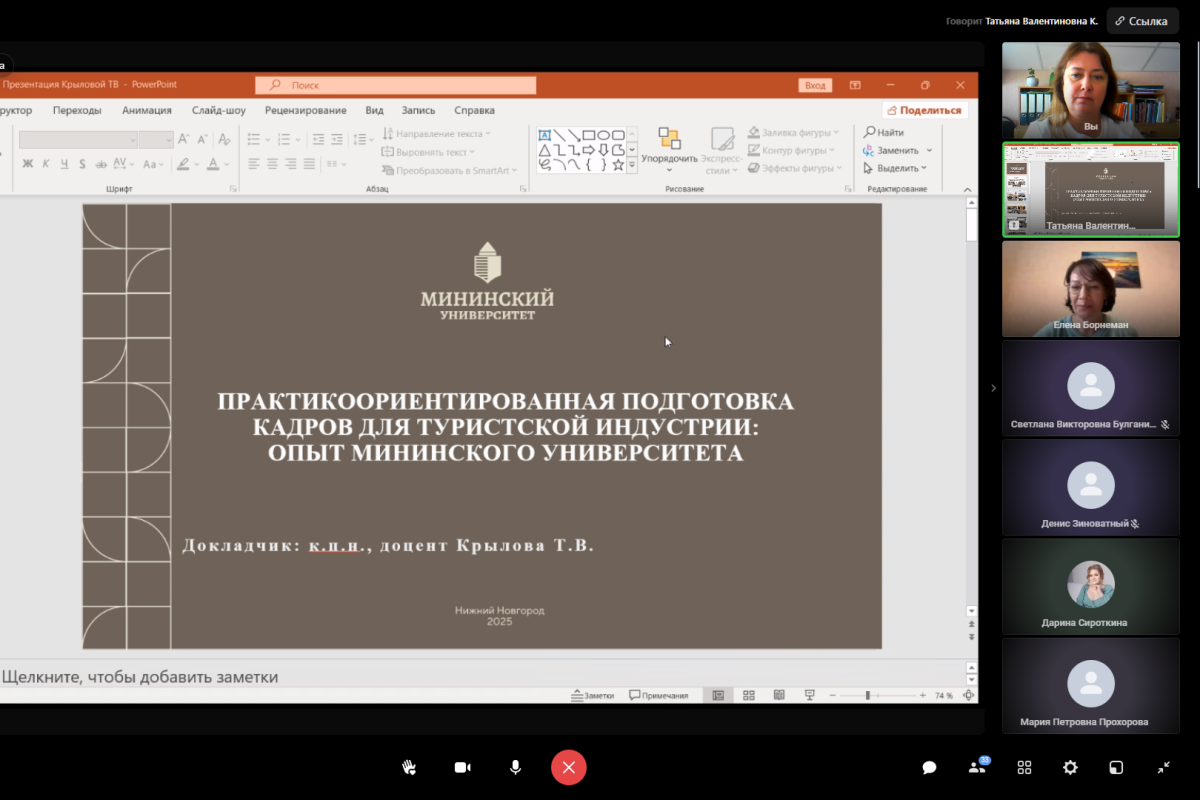The image size is (1200, 800).
Task: Open the Запись ribbon tab
Action: click(x=418, y=110)
